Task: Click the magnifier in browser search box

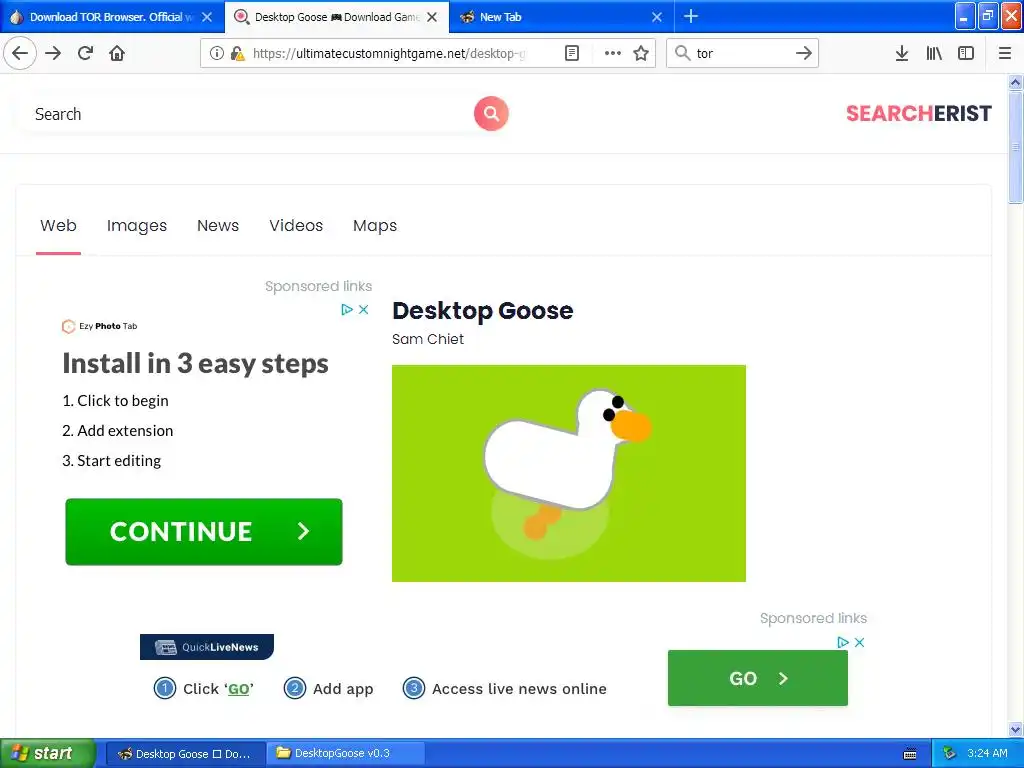Action: (682, 53)
